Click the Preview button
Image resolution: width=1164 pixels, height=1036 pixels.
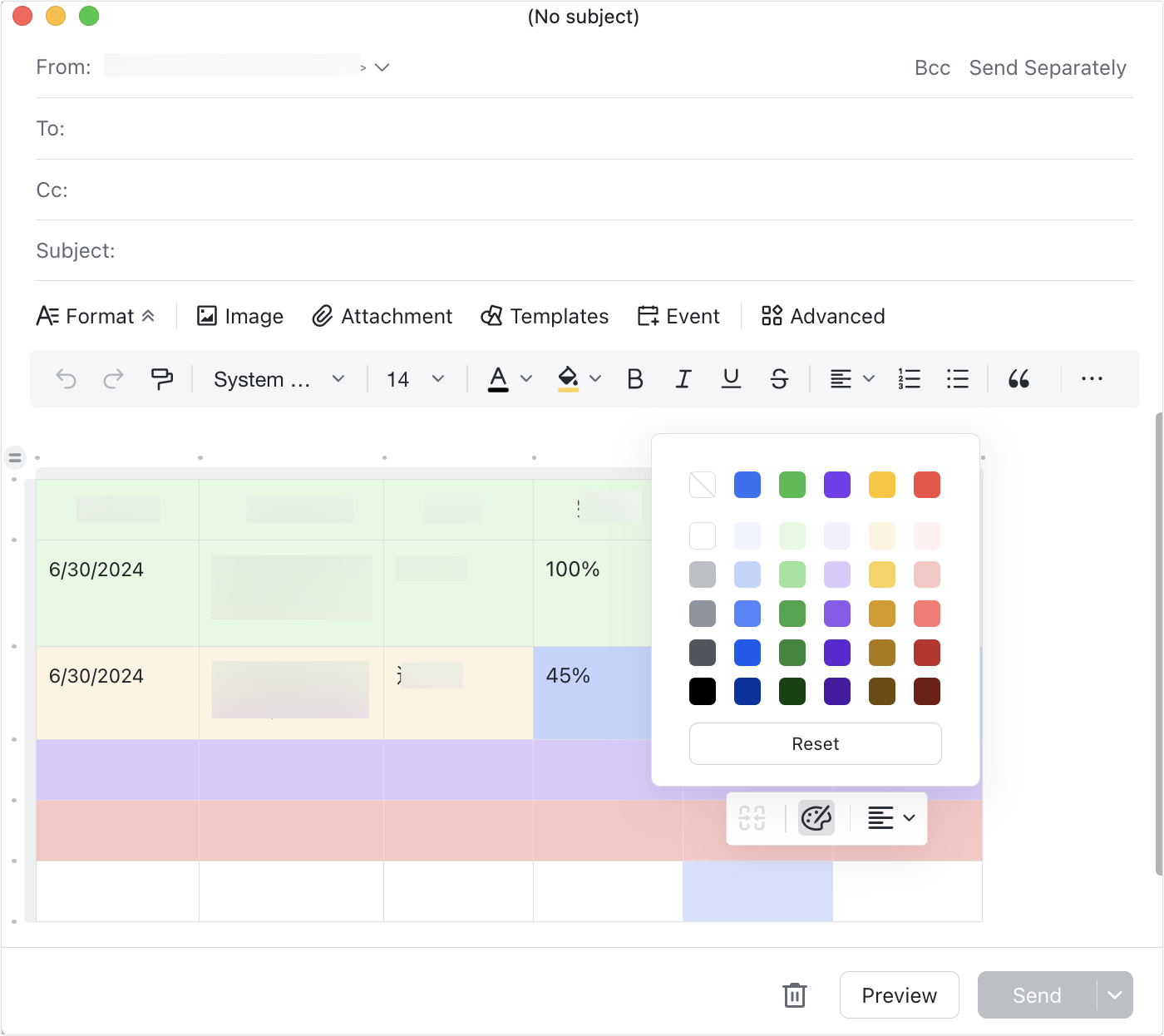coord(900,995)
